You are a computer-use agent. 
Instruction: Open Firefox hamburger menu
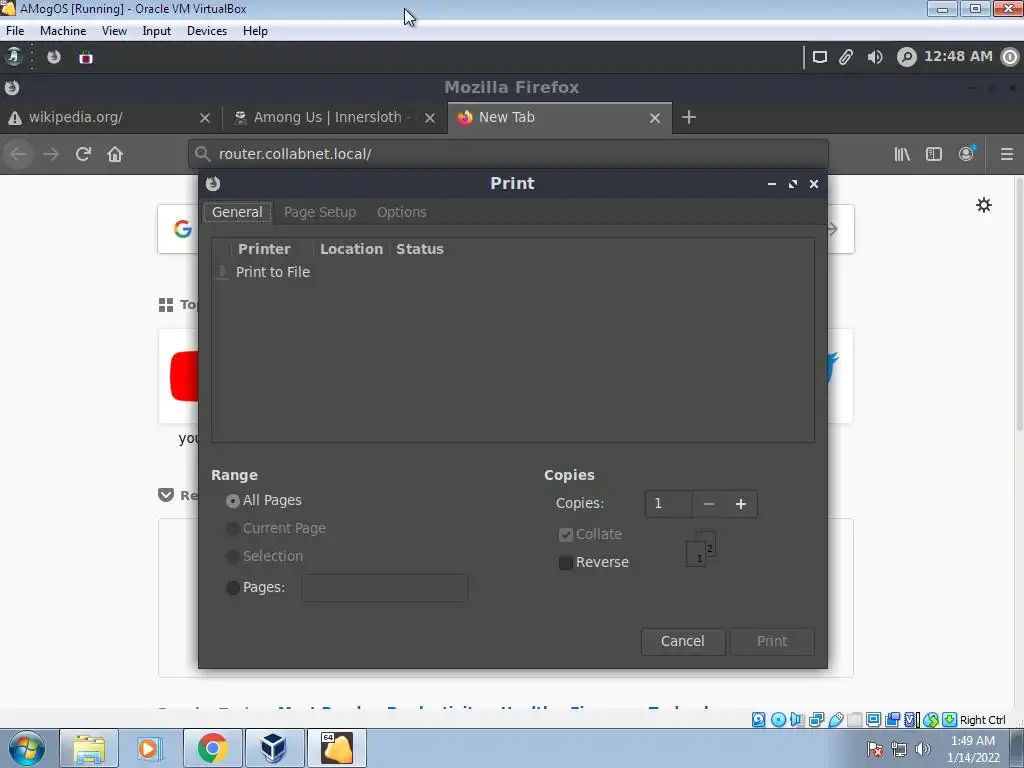1007,154
